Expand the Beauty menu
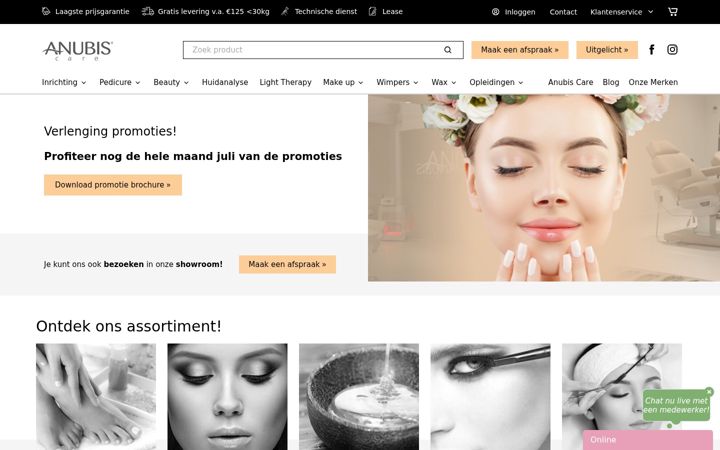720x450 pixels. [171, 82]
